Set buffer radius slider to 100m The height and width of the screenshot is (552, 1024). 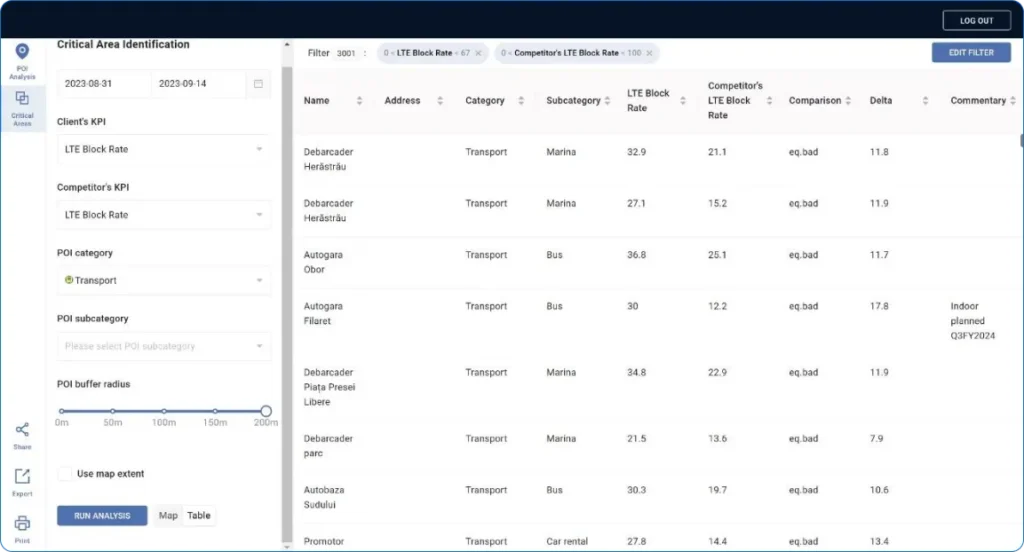[164, 411]
